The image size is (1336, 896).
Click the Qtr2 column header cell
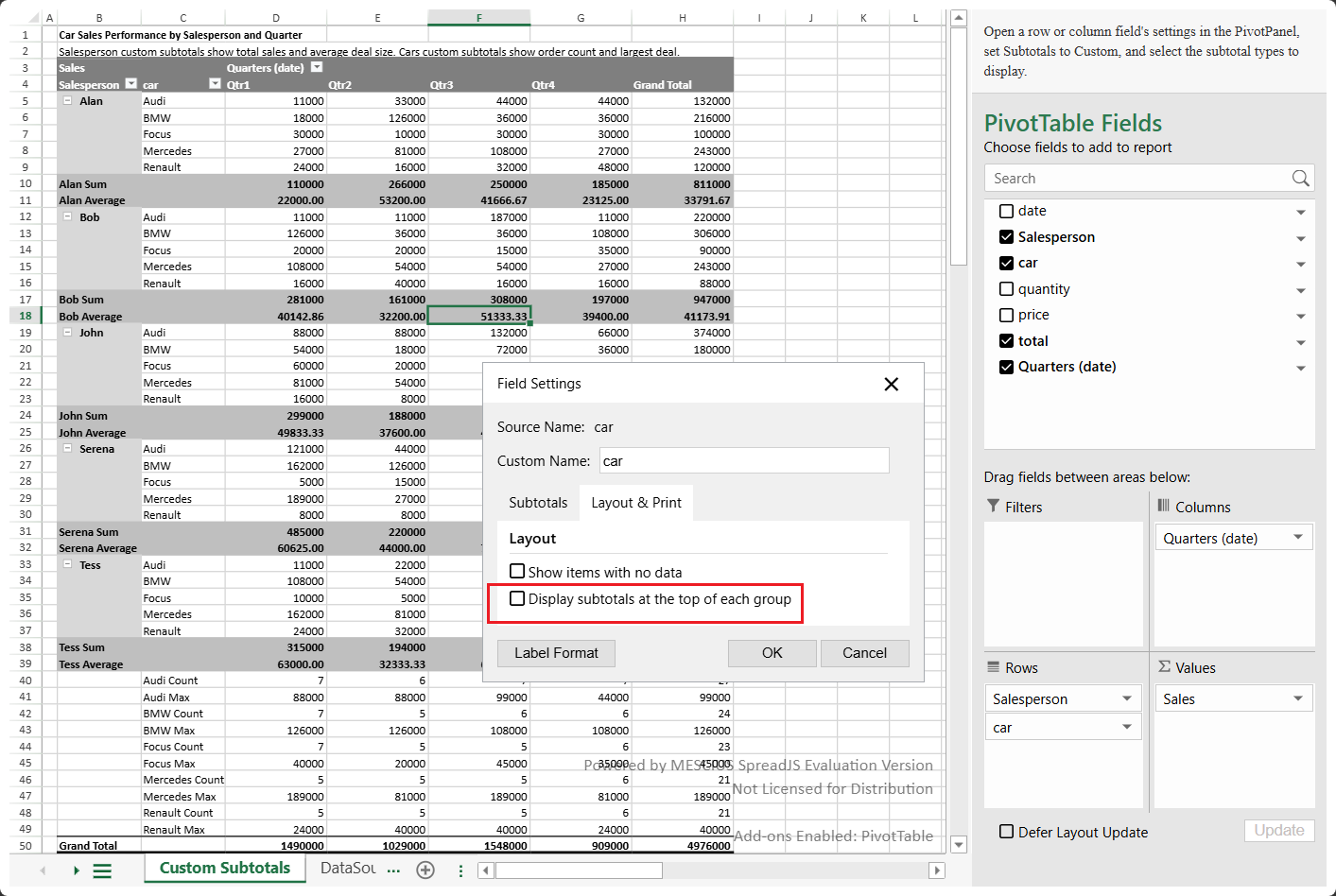377,84
